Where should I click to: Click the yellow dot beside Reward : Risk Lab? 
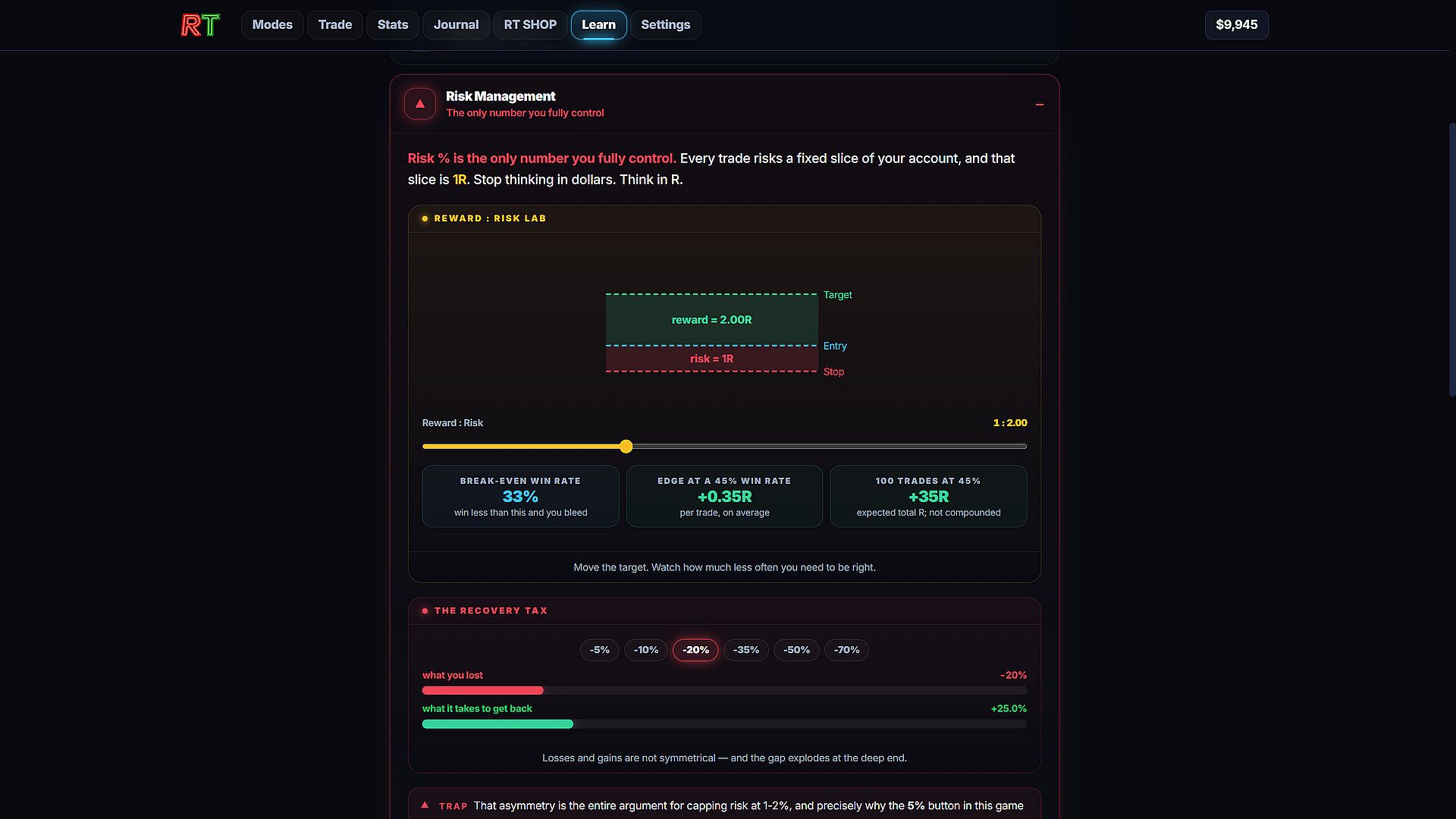point(425,218)
